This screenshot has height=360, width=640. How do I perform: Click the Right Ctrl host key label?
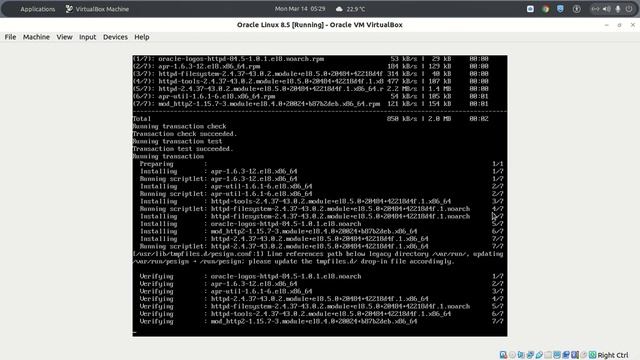coord(613,355)
